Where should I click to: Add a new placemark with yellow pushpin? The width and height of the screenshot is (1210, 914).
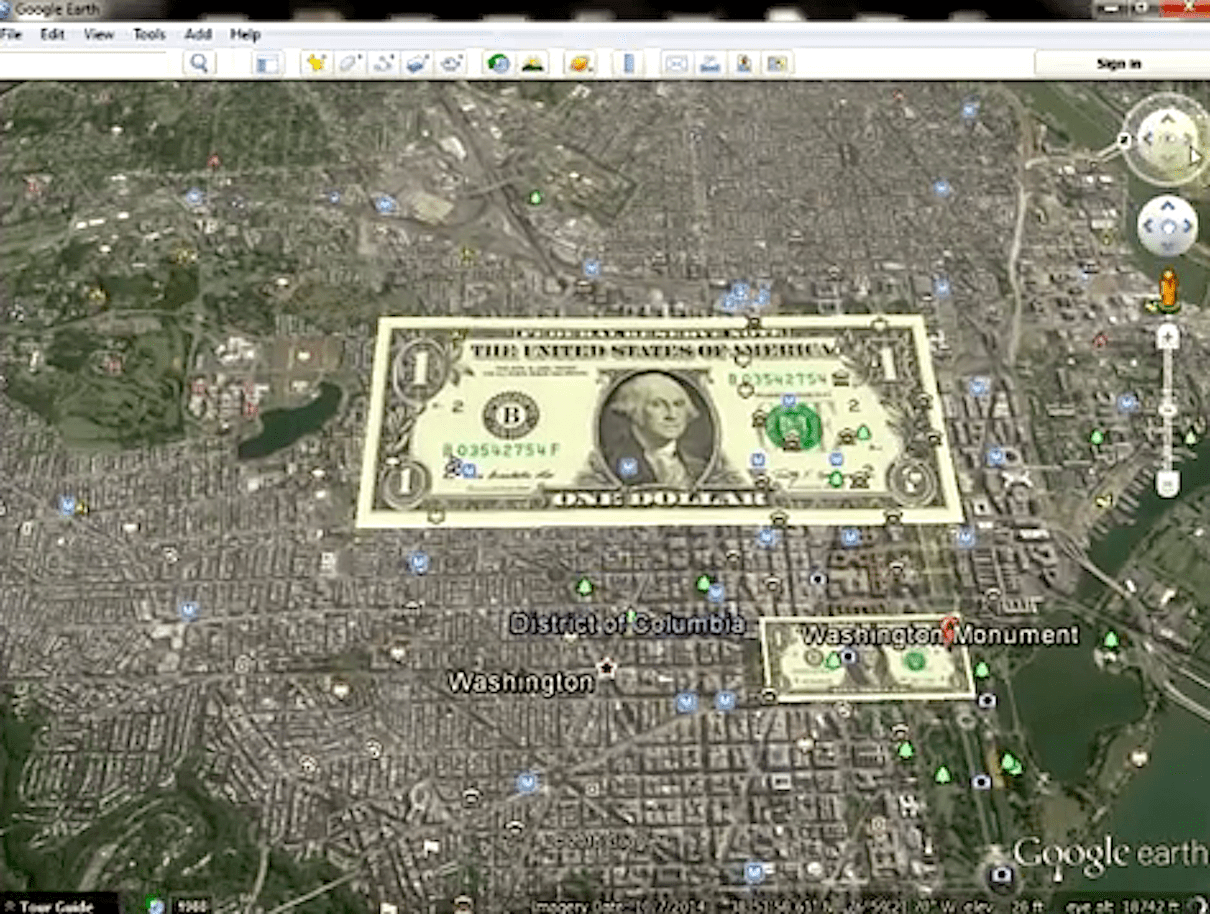317,64
